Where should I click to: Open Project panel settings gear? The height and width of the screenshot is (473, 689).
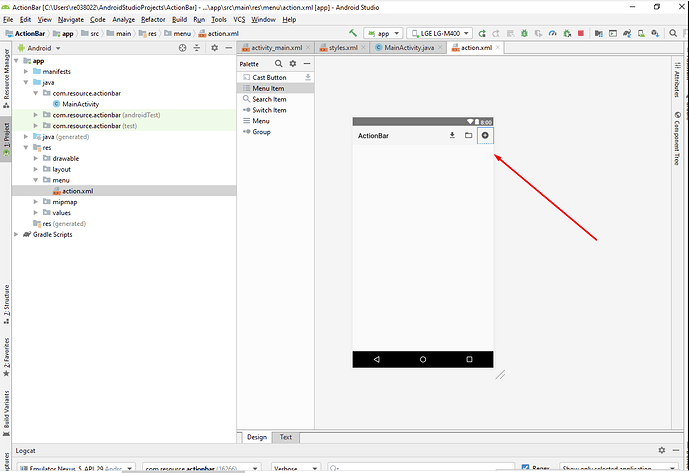click(214, 48)
